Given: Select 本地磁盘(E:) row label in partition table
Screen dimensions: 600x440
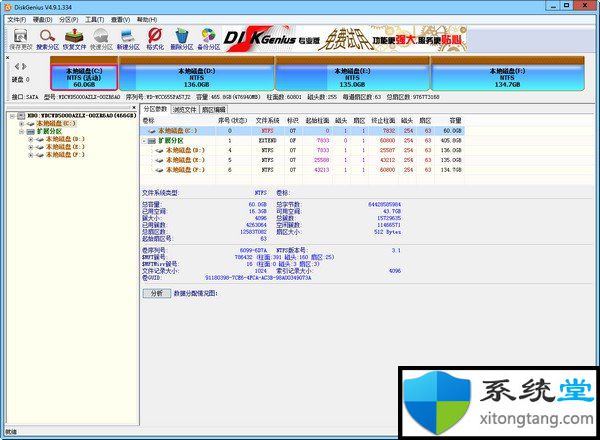Looking at the screenshot, I should (185, 160).
